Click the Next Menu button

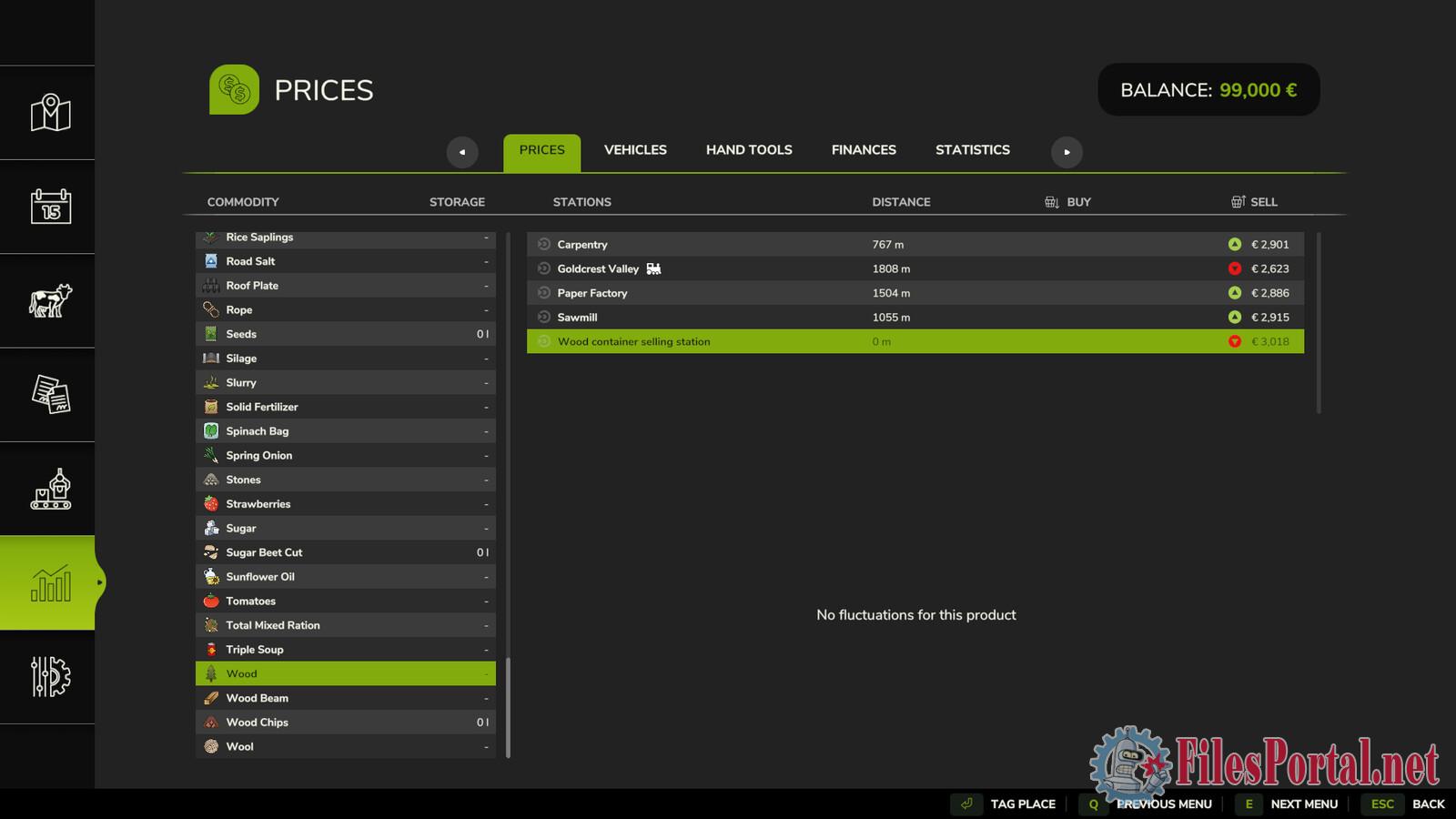click(1303, 804)
